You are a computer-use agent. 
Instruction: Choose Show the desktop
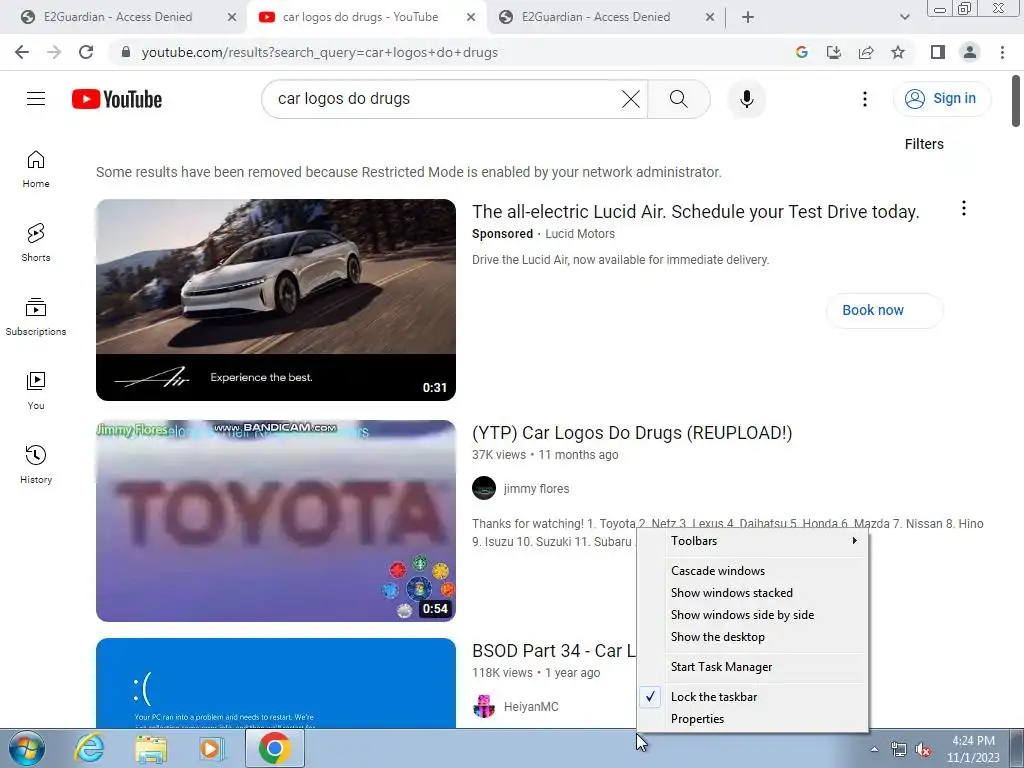[x=753, y=637]
